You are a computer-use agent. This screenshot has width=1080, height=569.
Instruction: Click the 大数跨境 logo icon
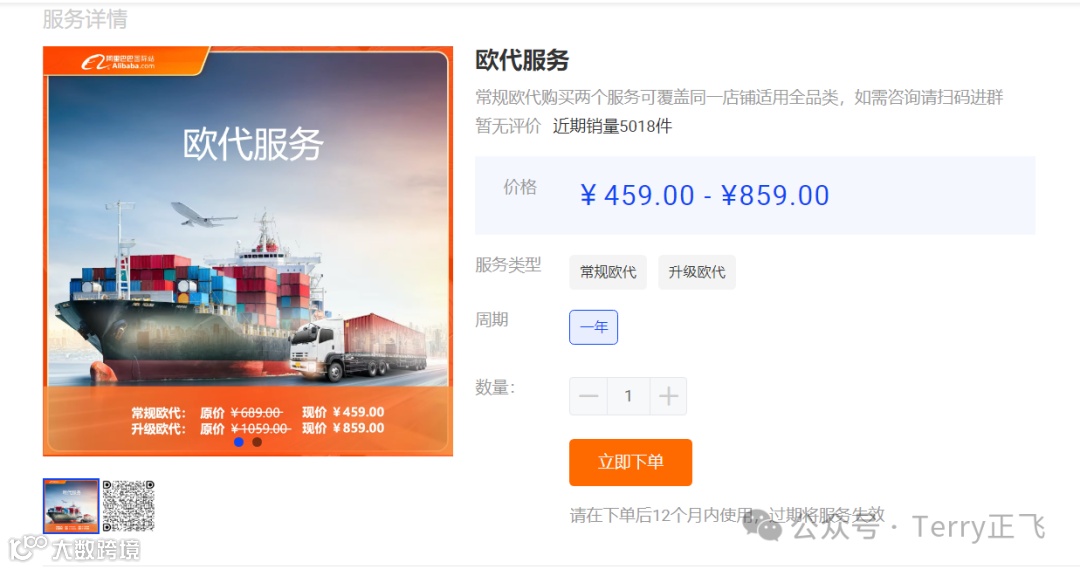(x=28, y=548)
